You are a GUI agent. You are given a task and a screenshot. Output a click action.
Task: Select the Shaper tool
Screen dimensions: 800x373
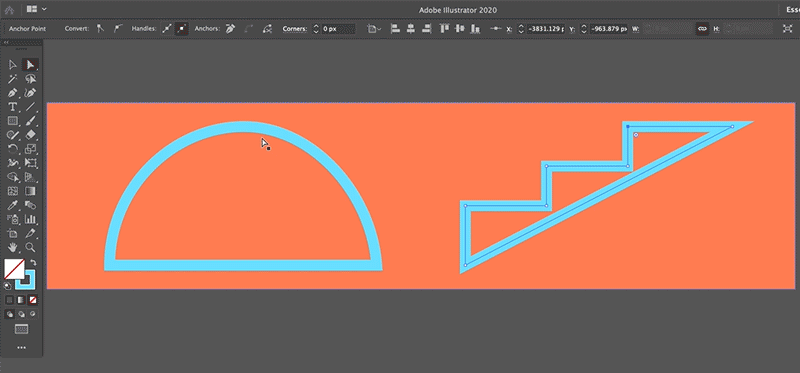(13, 135)
